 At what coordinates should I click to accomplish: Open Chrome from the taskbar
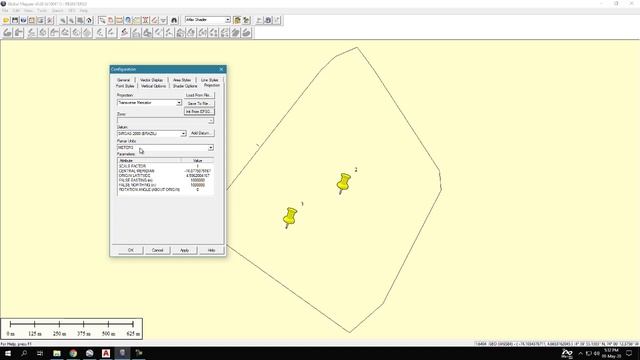point(73,353)
